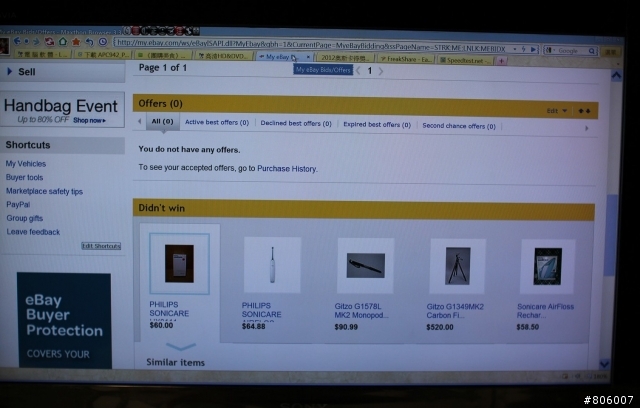Open the Group gifts shortcut
640x408 pixels.
24,218
